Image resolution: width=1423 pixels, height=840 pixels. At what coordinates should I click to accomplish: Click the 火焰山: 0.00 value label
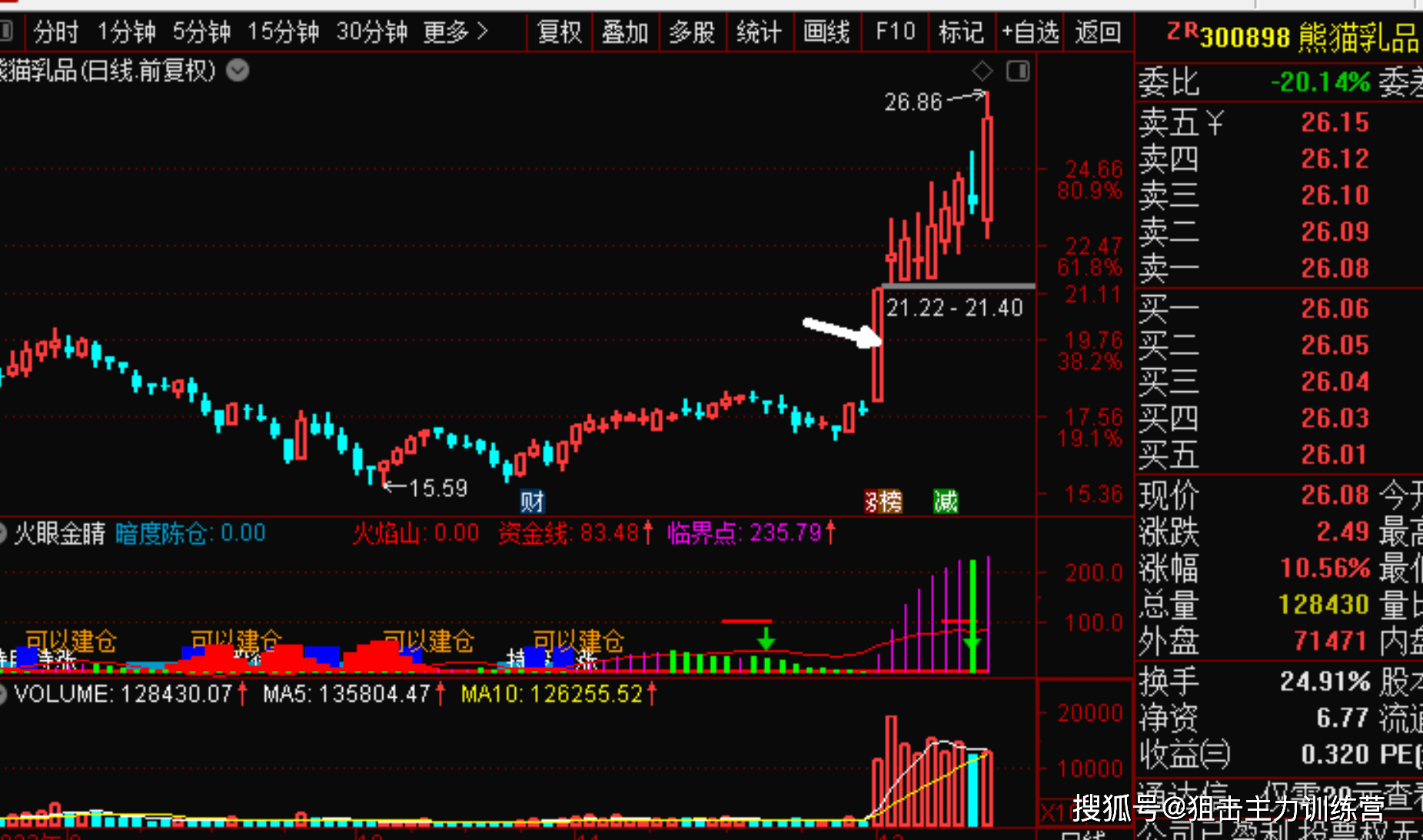pos(416,533)
